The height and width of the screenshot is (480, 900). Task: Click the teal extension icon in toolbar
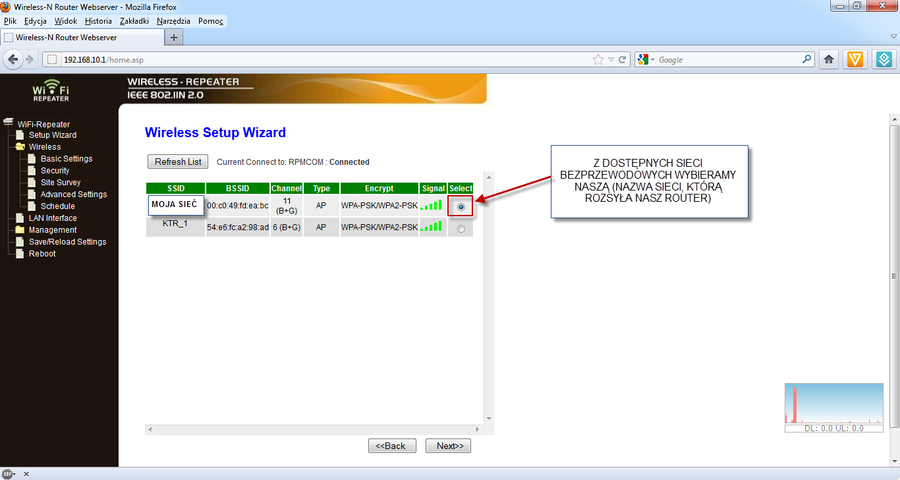pyautogui.click(x=883, y=60)
